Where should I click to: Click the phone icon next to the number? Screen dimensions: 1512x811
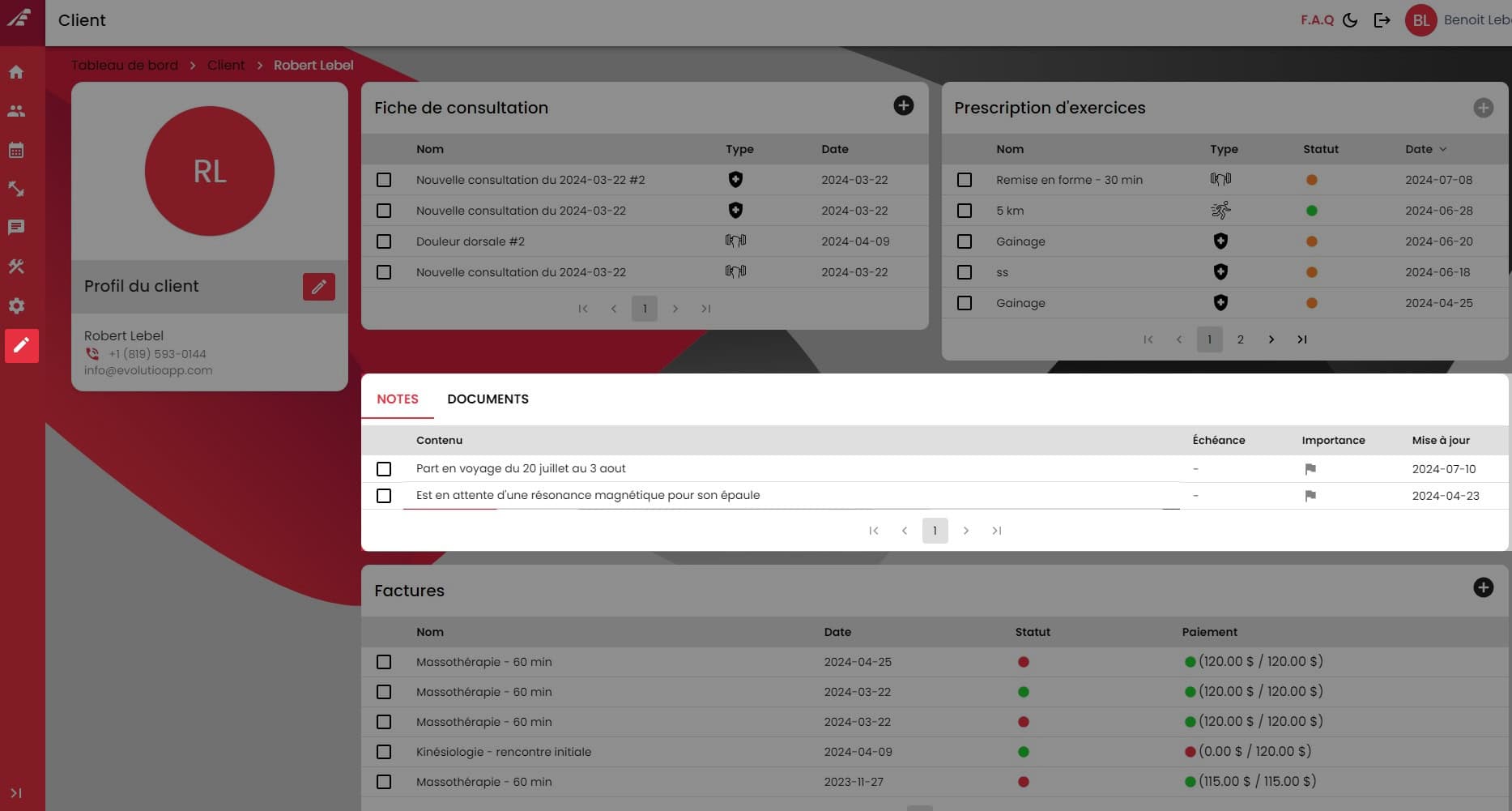coord(92,354)
